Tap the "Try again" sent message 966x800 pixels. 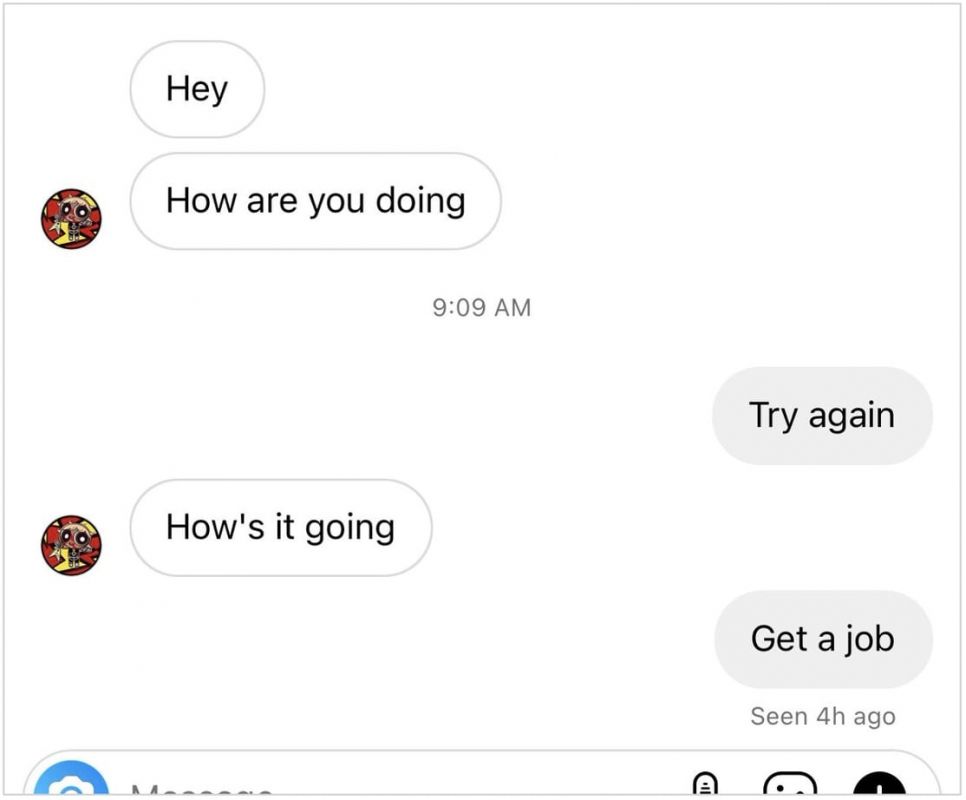click(x=822, y=415)
